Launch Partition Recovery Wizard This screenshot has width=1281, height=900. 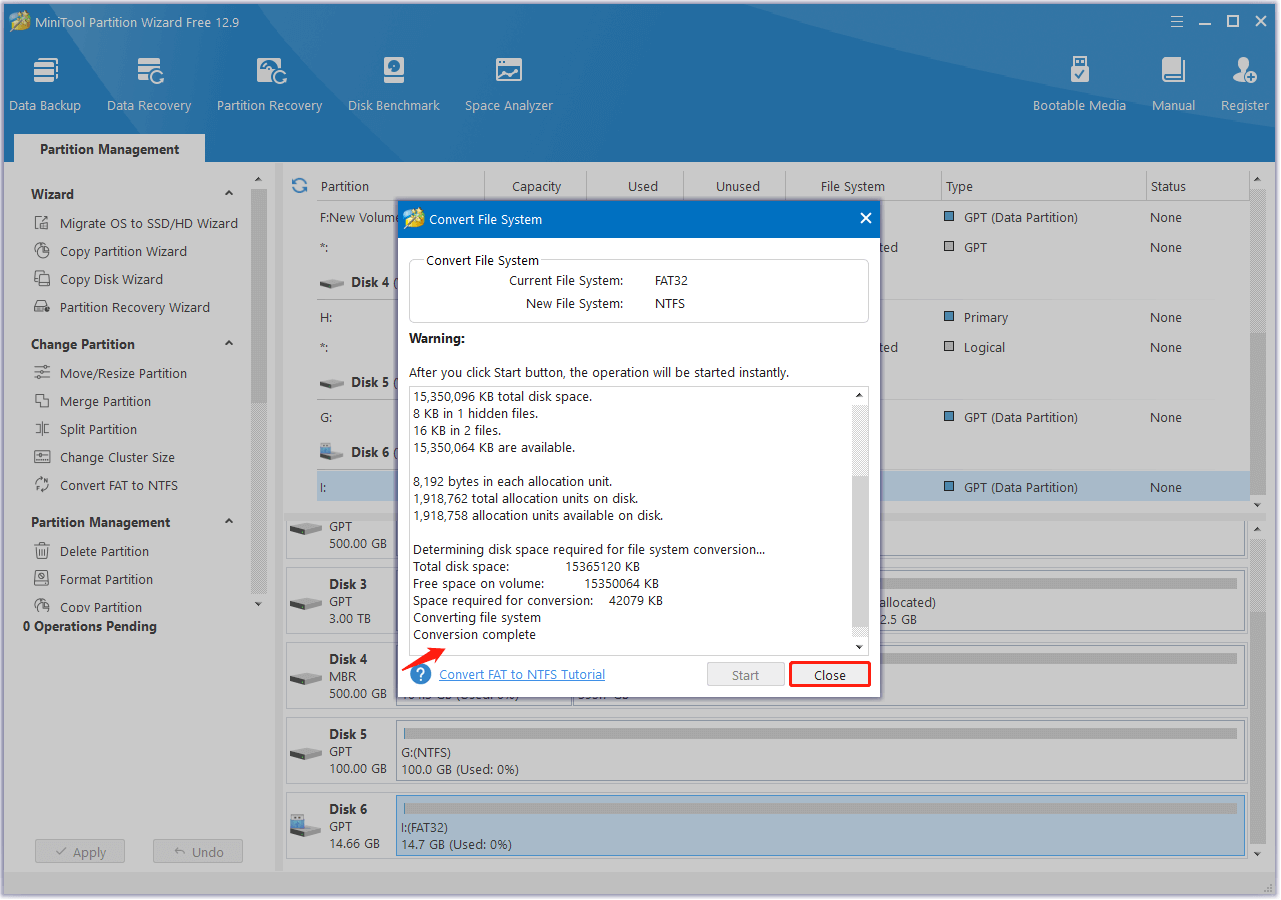[x=135, y=307]
